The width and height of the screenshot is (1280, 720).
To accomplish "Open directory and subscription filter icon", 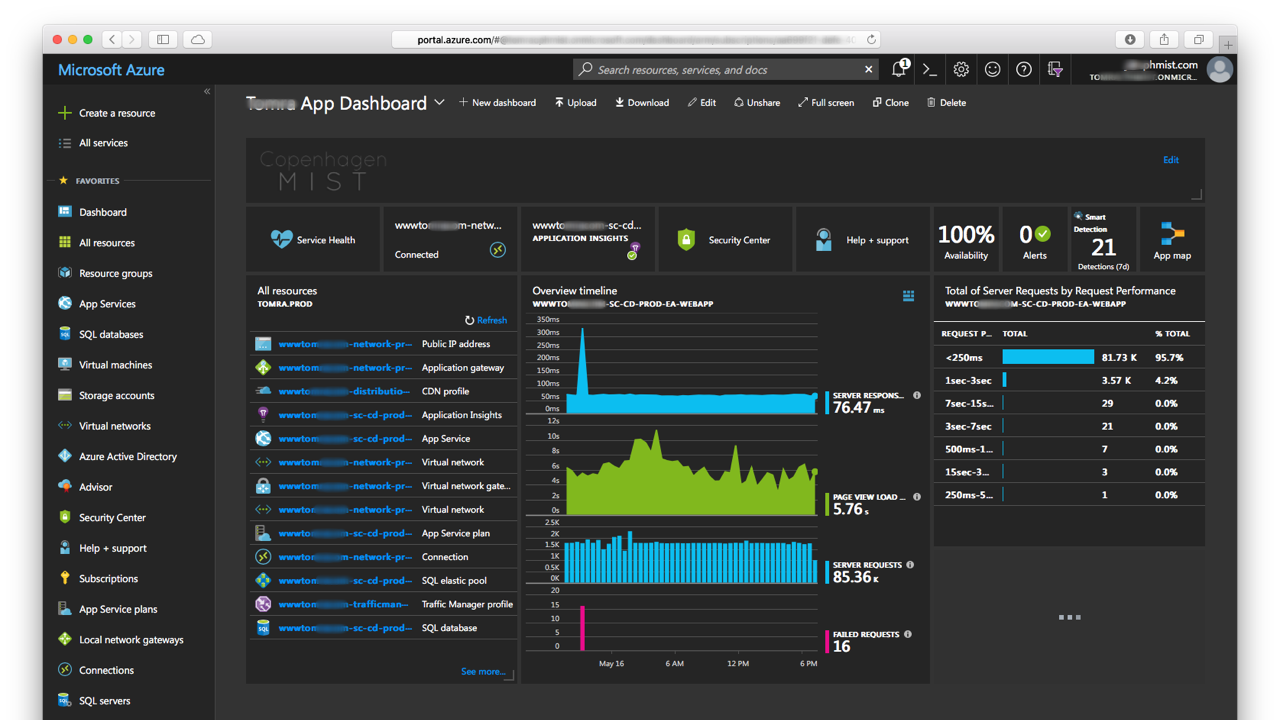I will click(1055, 69).
